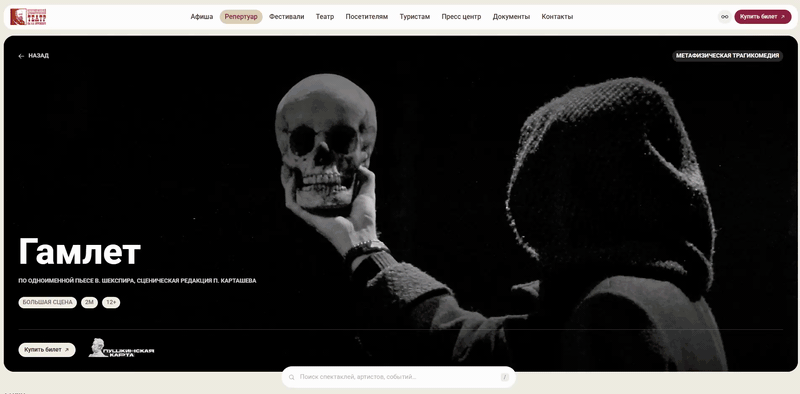Open Пресс центр page
This screenshot has width=800, height=394.
point(461,17)
